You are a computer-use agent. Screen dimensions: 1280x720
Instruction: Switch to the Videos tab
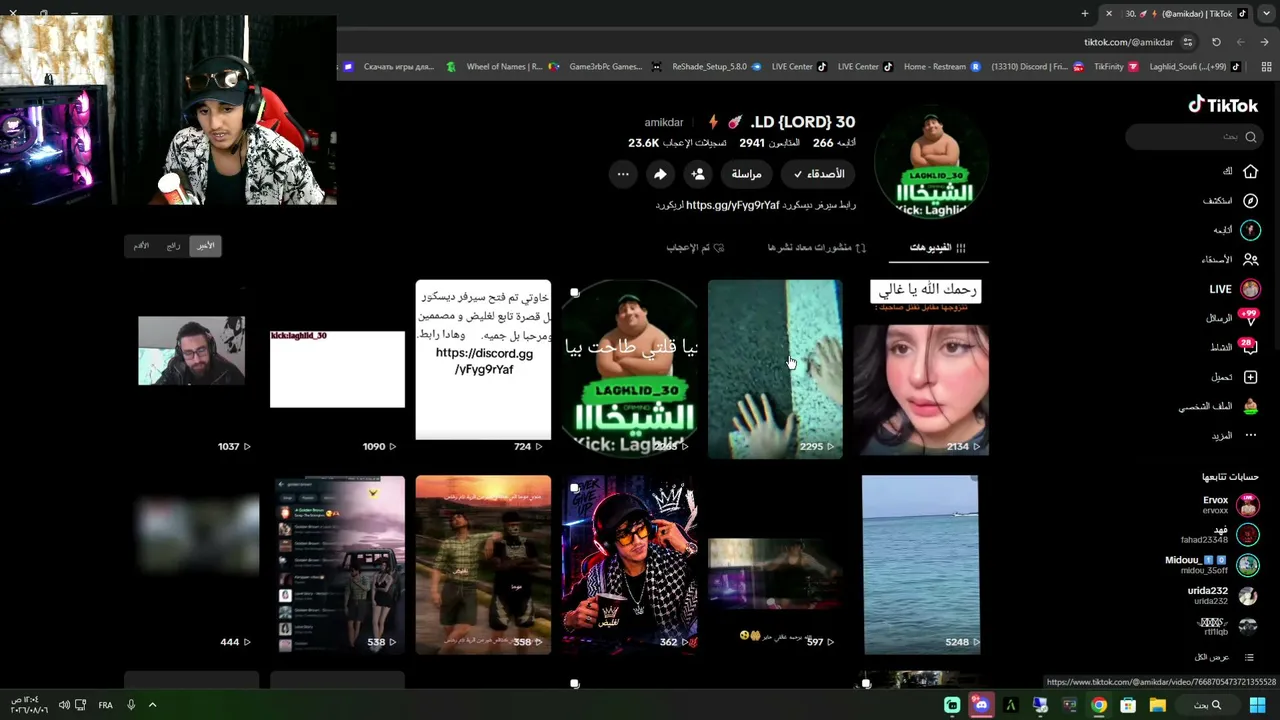coord(937,248)
